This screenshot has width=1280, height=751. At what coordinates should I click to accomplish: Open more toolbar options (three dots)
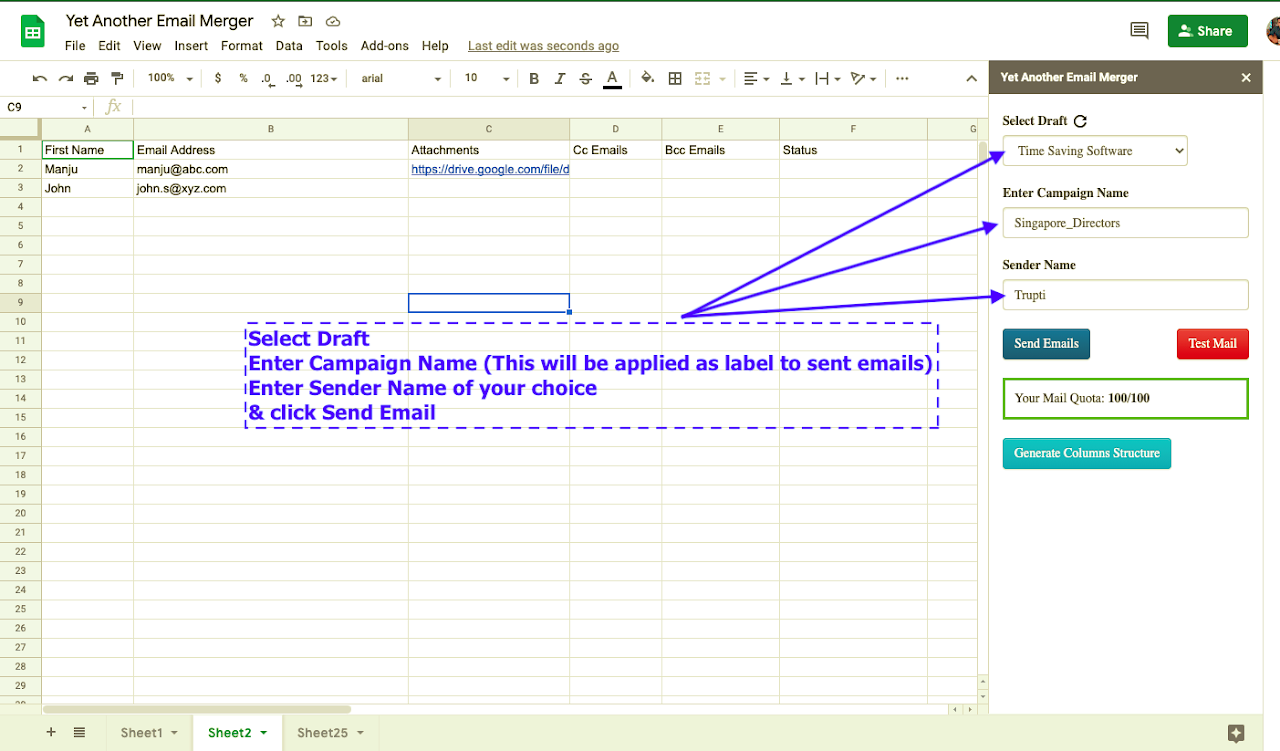pos(902,78)
